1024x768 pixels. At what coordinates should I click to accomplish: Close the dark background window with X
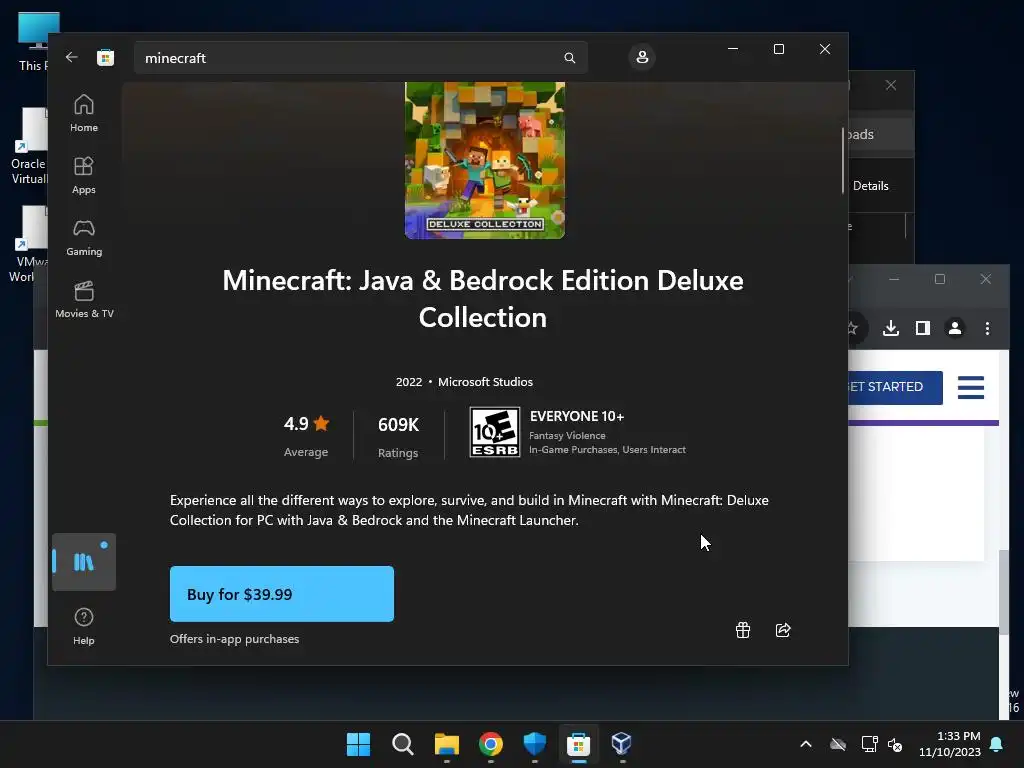tap(891, 86)
